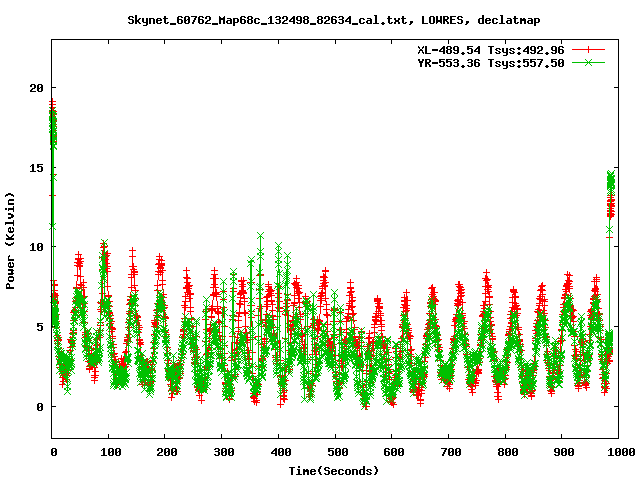Viewport: 640px width, 480px height.
Task: Click x-axis tick label 300
Action: tap(224, 452)
